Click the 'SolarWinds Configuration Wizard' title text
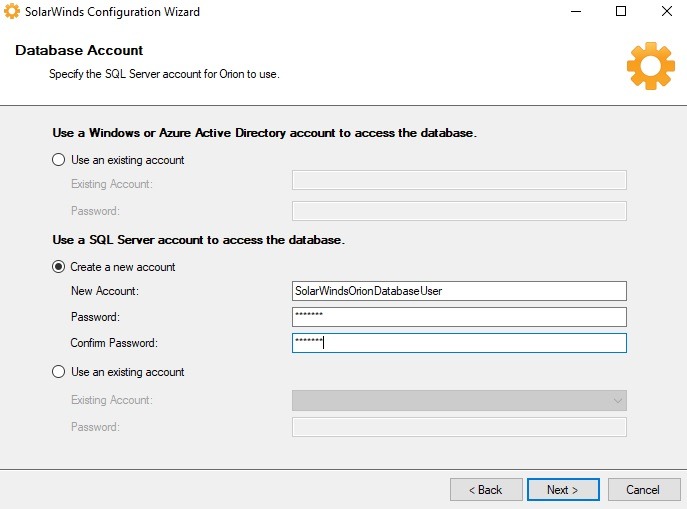687x509 pixels. tap(112, 12)
